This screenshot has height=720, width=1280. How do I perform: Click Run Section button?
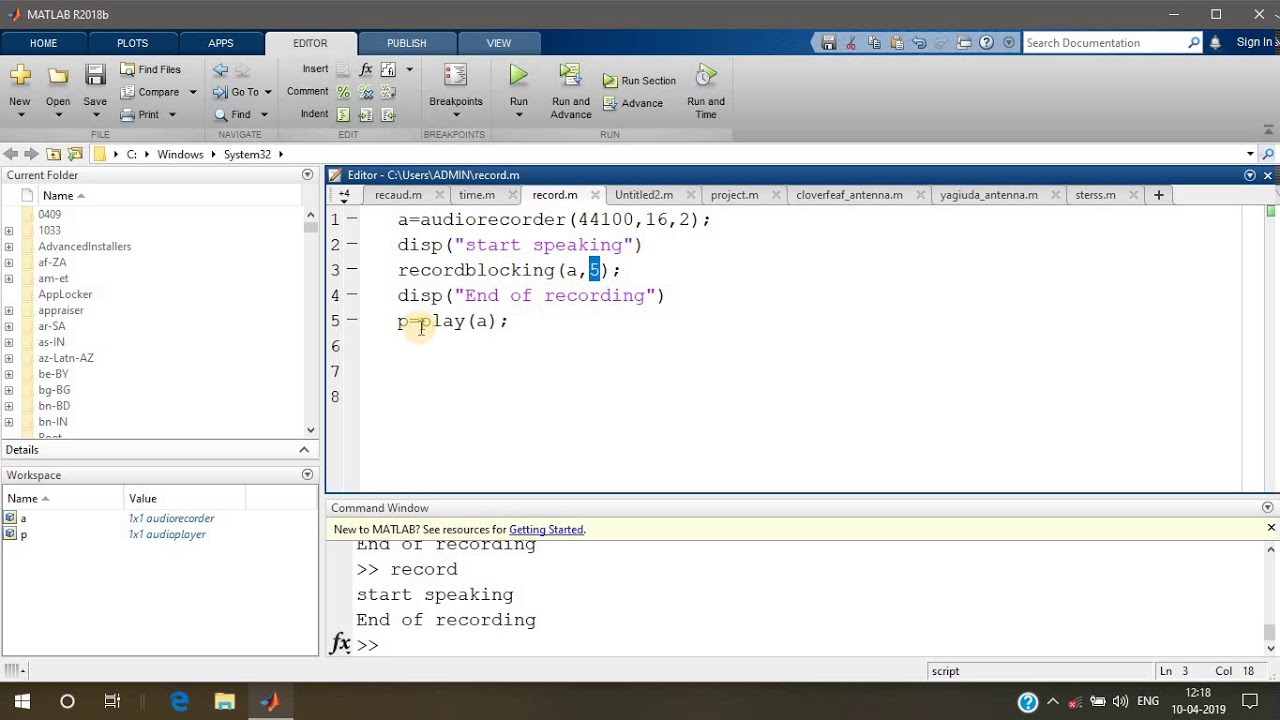pyautogui.click(x=640, y=81)
